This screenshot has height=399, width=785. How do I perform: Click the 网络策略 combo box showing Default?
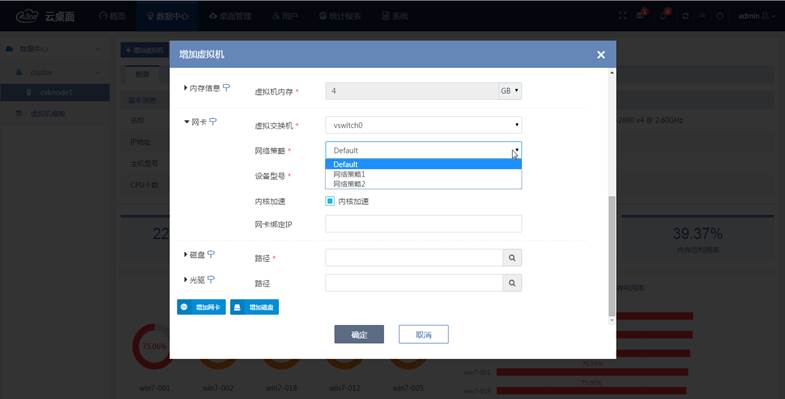(x=424, y=150)
